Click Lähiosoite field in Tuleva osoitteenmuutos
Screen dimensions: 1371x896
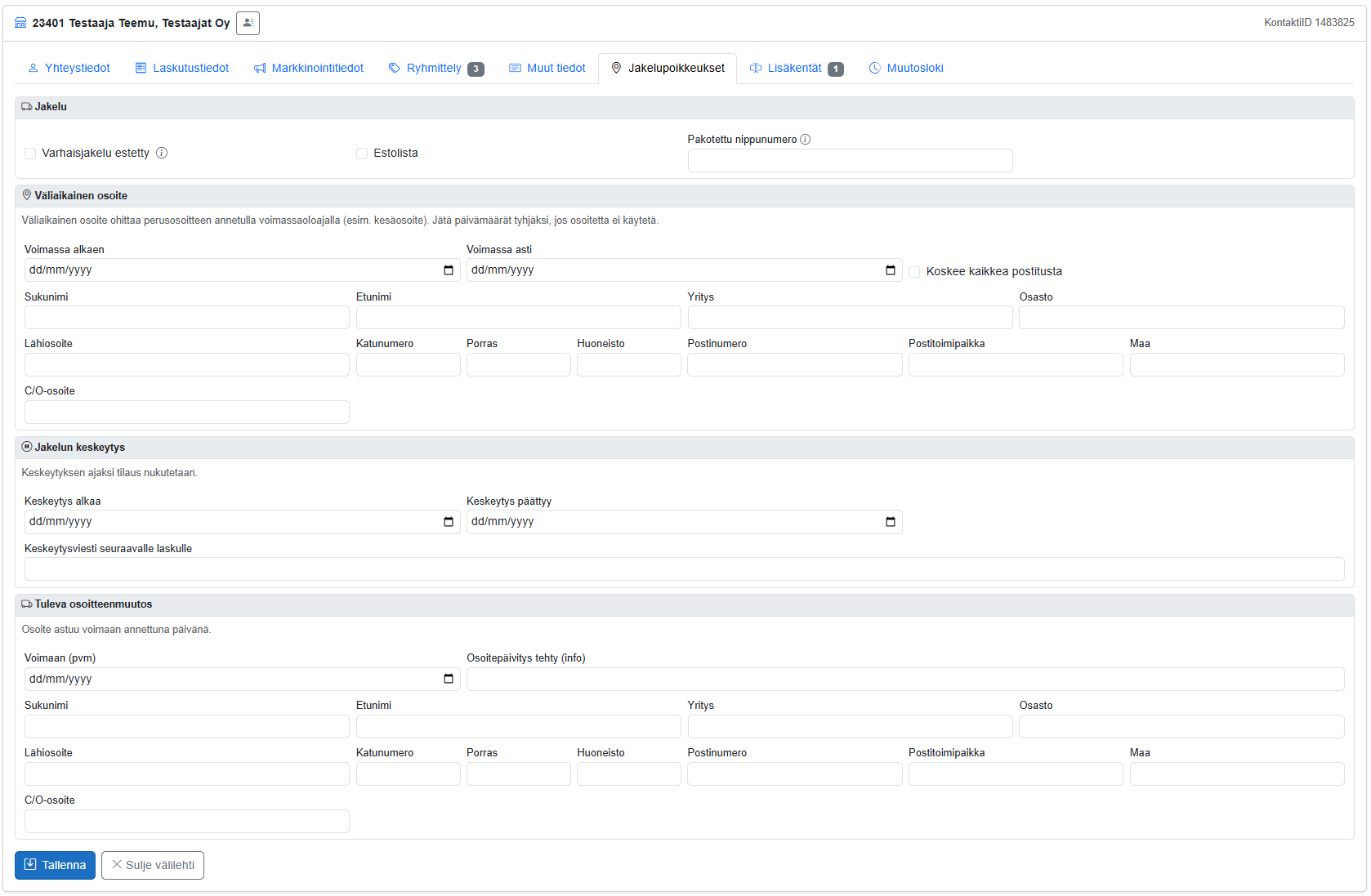click(x=187, y=774)
